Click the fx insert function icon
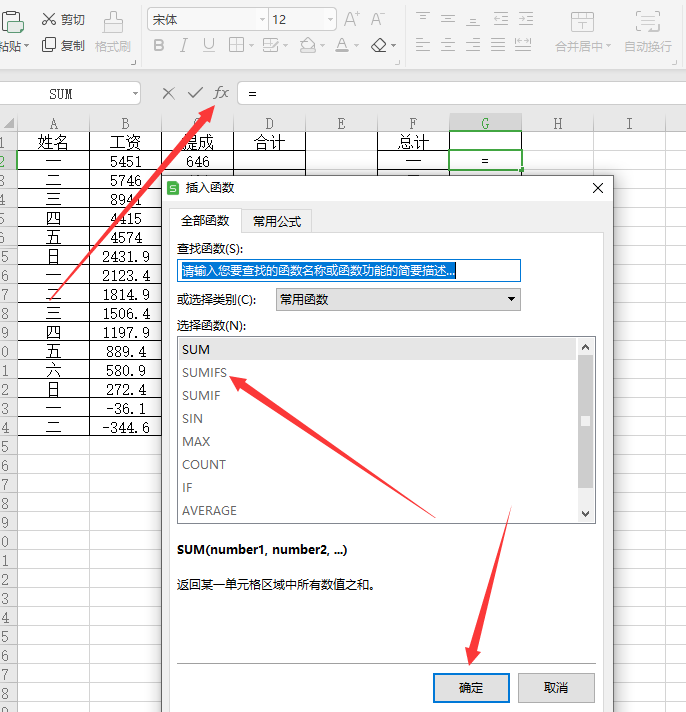Screen dimensions: 686x712 221,93
